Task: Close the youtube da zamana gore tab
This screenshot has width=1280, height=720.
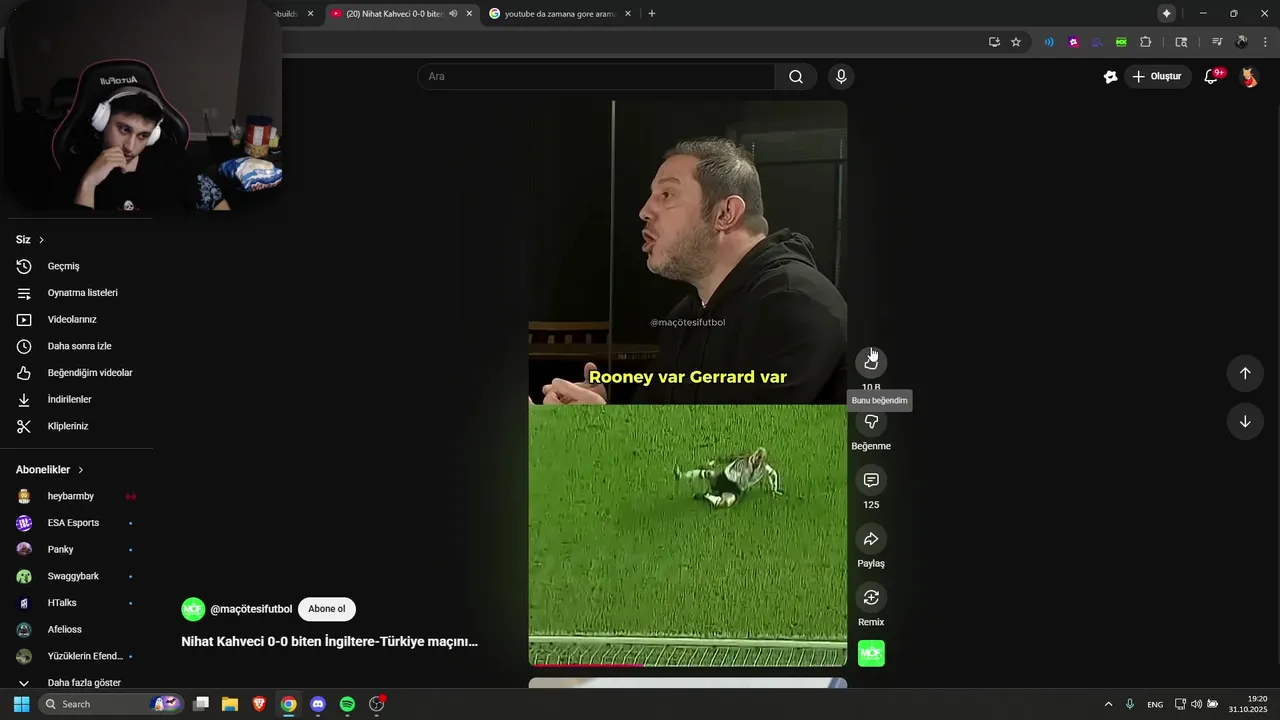Action: coord(628,14)
